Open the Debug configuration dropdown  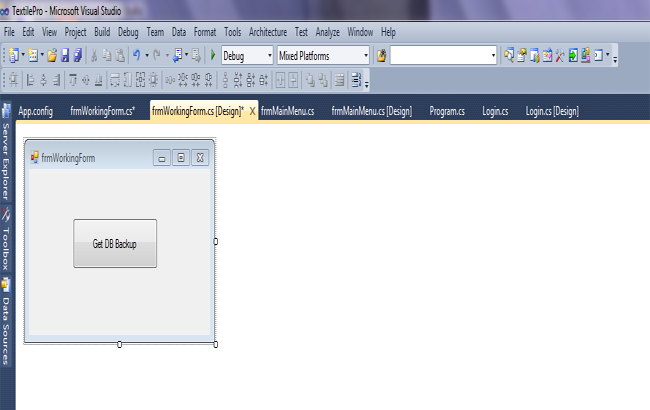tap(247, 55)
